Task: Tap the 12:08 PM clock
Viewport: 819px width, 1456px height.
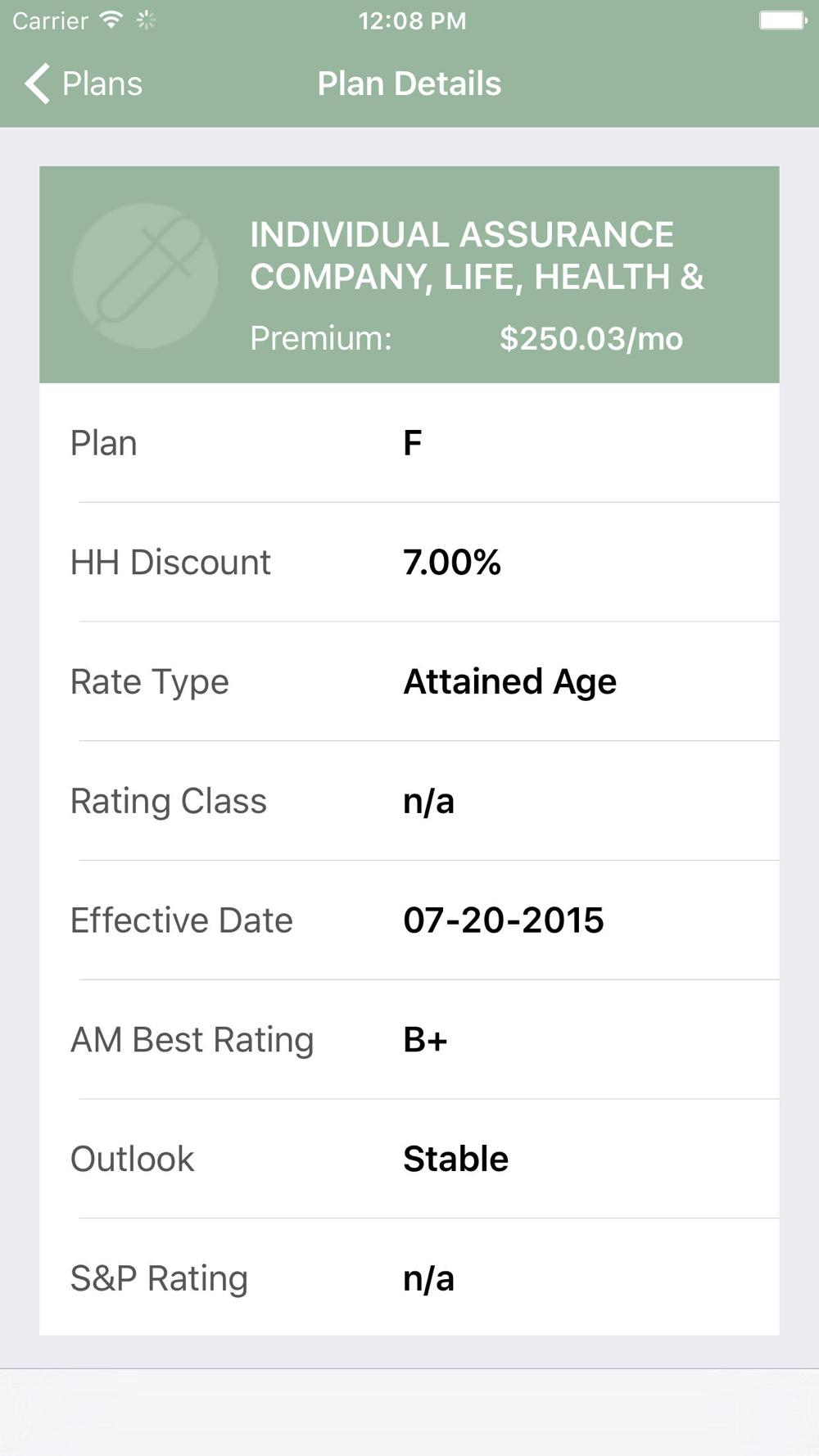Action: tap(412, 20)
